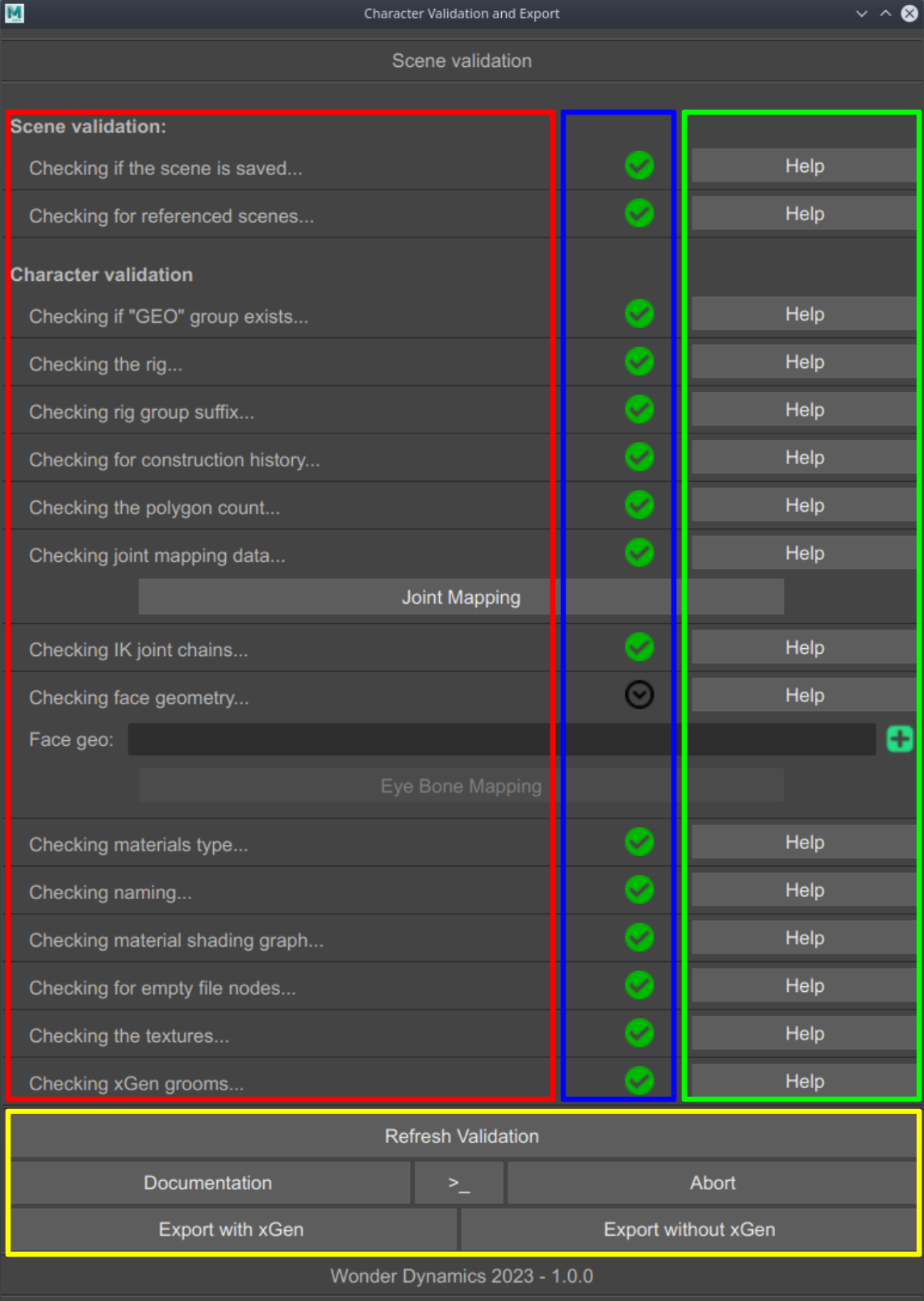Click Export without xGen
924x1301 pixels.
click(x=689, y=1229)
